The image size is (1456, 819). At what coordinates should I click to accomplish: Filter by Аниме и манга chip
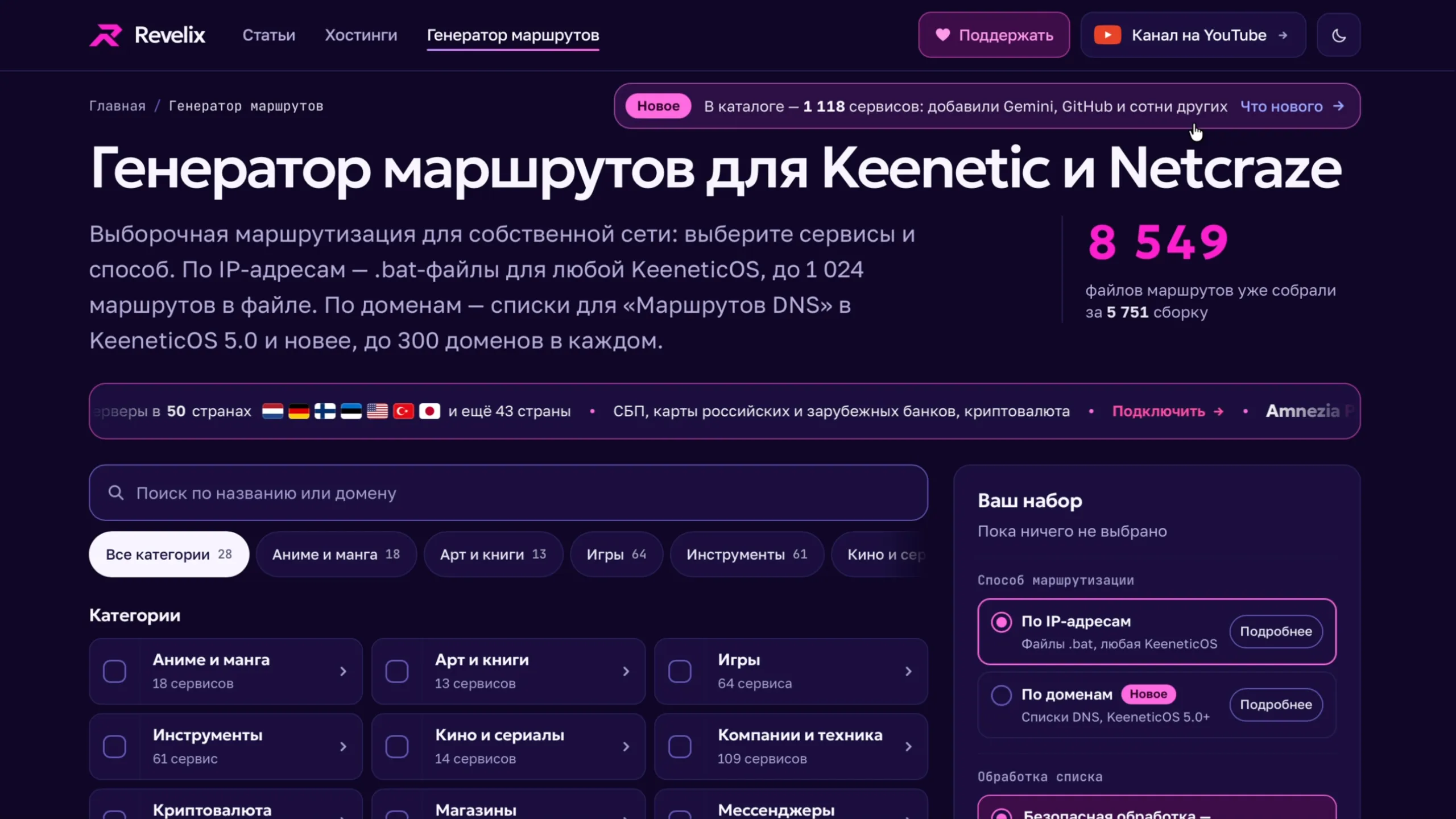[336, 554]
